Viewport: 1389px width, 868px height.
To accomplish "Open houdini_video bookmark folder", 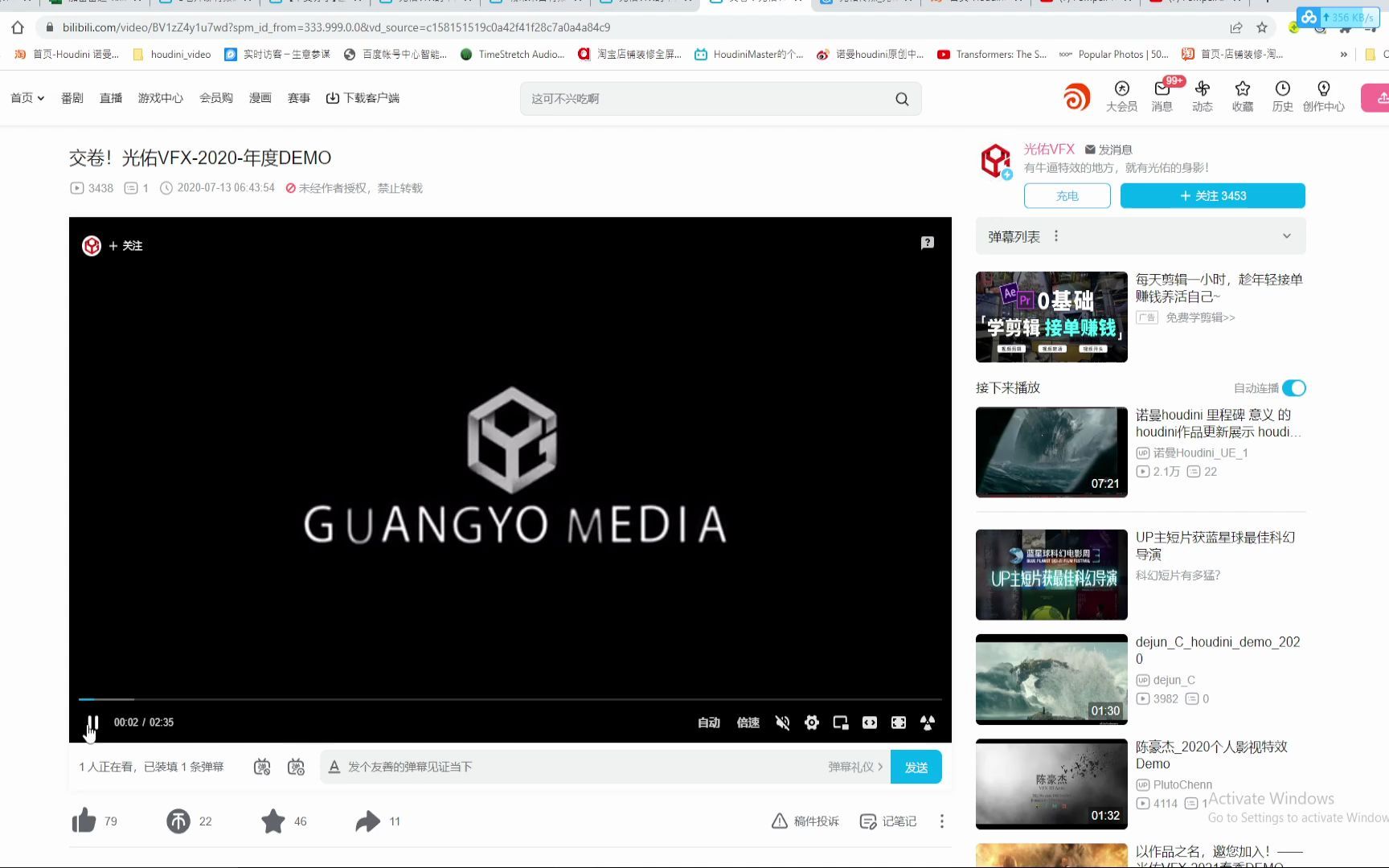I will (x=171, y=55).
